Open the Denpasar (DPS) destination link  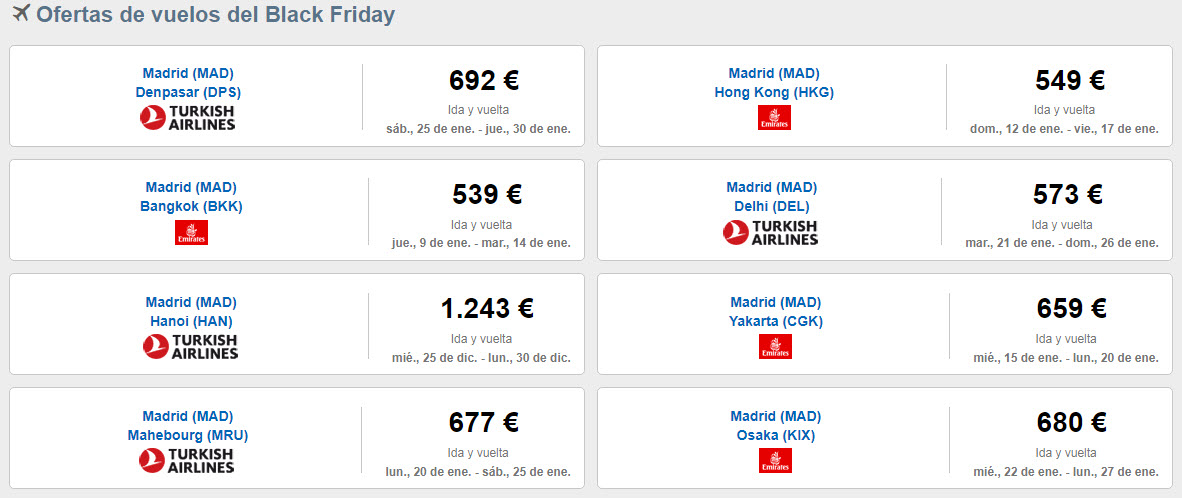[188, 92]
